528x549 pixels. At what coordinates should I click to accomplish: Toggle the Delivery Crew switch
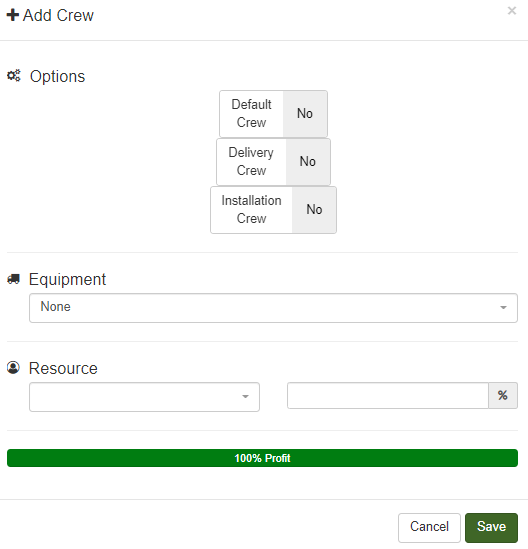tap(273, 162)
